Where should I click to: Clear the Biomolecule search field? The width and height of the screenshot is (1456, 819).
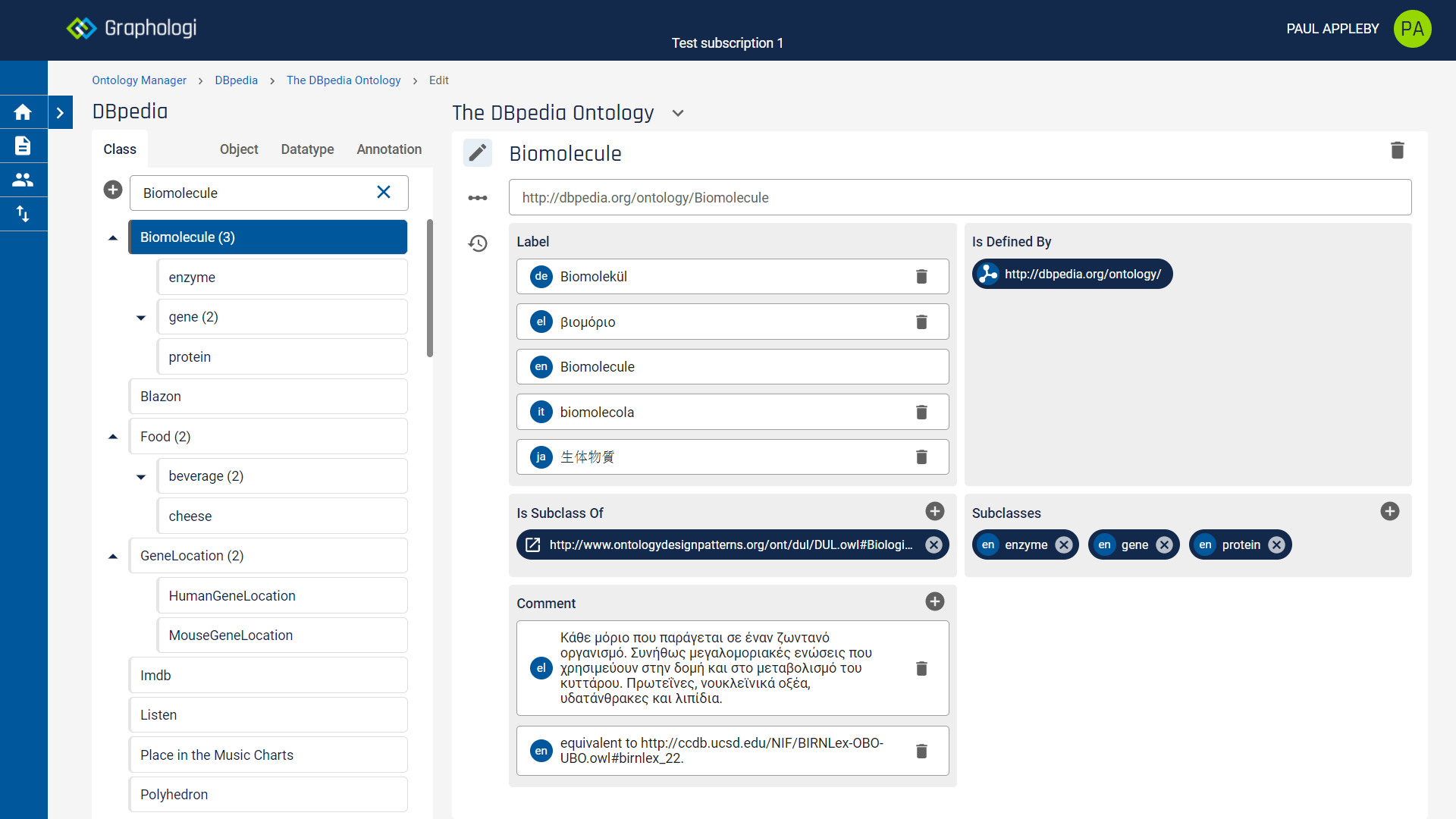(384, 193)
